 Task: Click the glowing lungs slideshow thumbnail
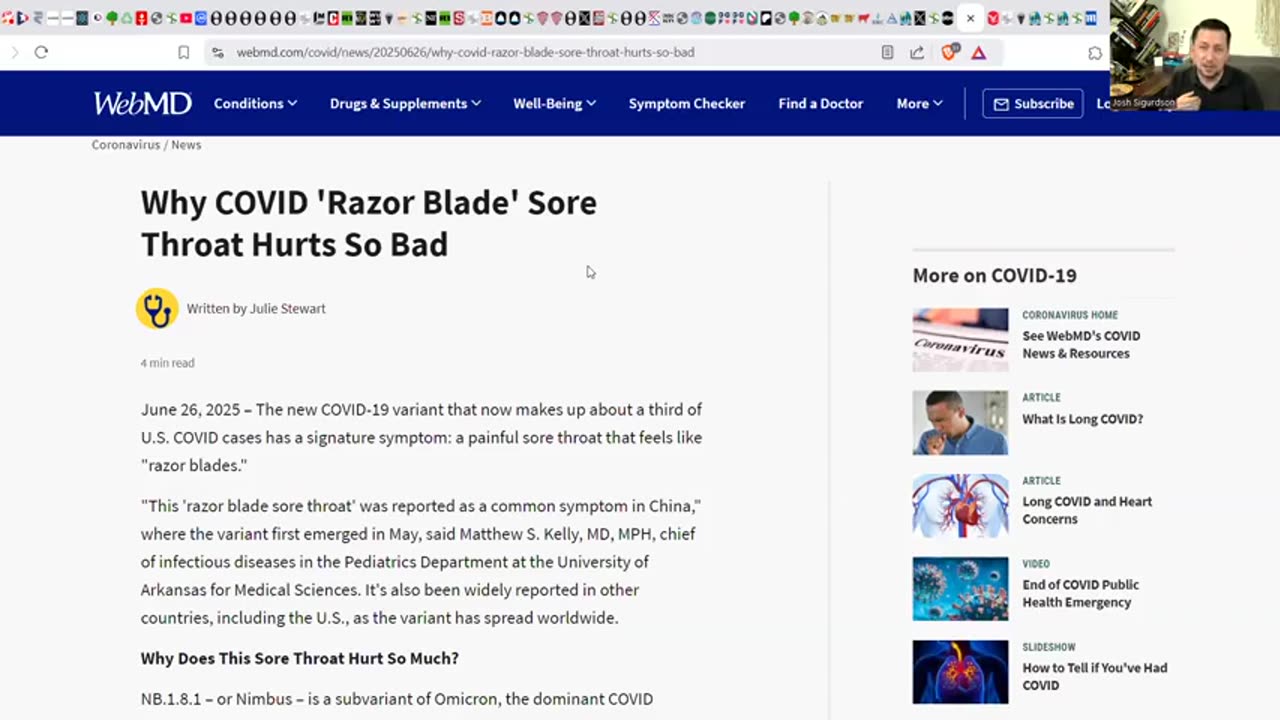click(960, 672)
